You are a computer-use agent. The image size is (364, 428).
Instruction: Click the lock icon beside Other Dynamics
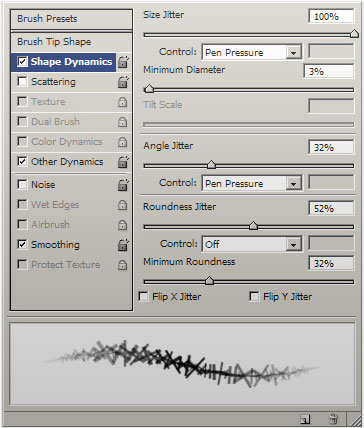123,162
